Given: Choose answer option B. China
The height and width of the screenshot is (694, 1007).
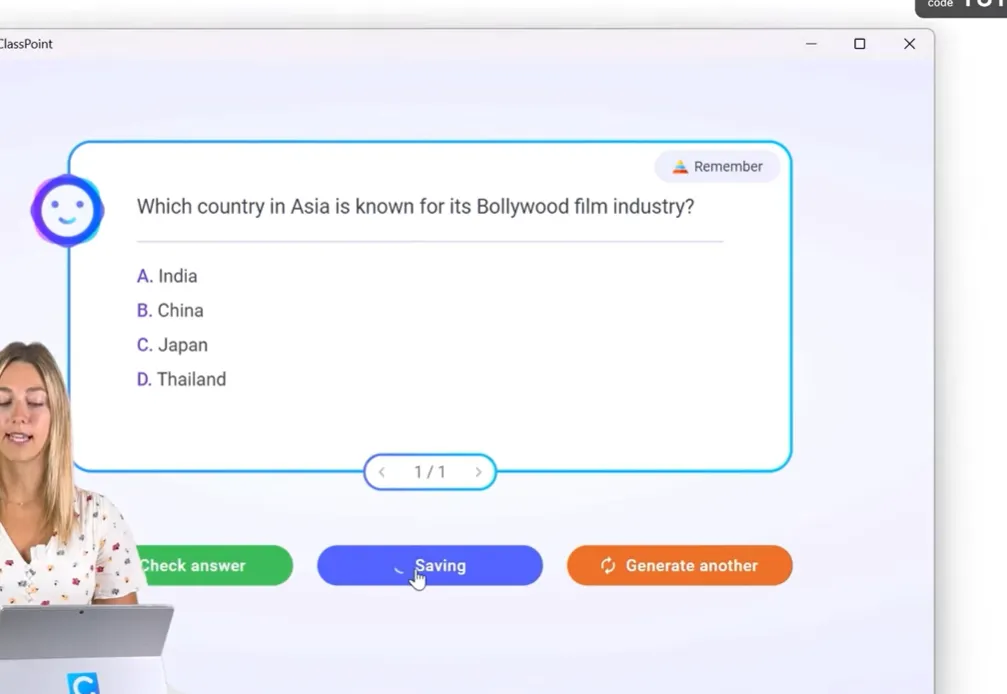Looking at the screenshot, I should [x=170, y=311].
